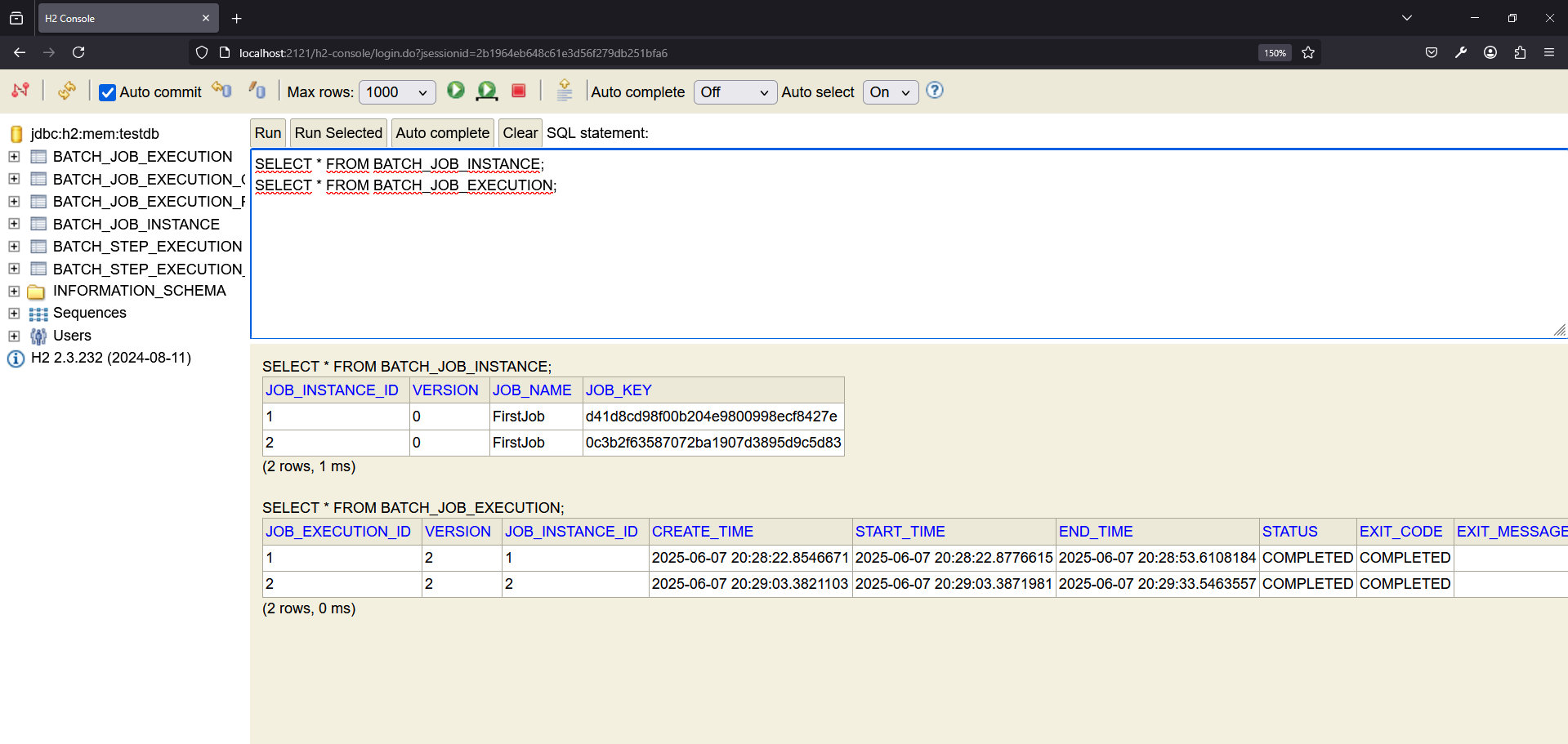Click the bookmark star icon
The height and width of the screenshot is (744, 1568).
[1308, 52]
